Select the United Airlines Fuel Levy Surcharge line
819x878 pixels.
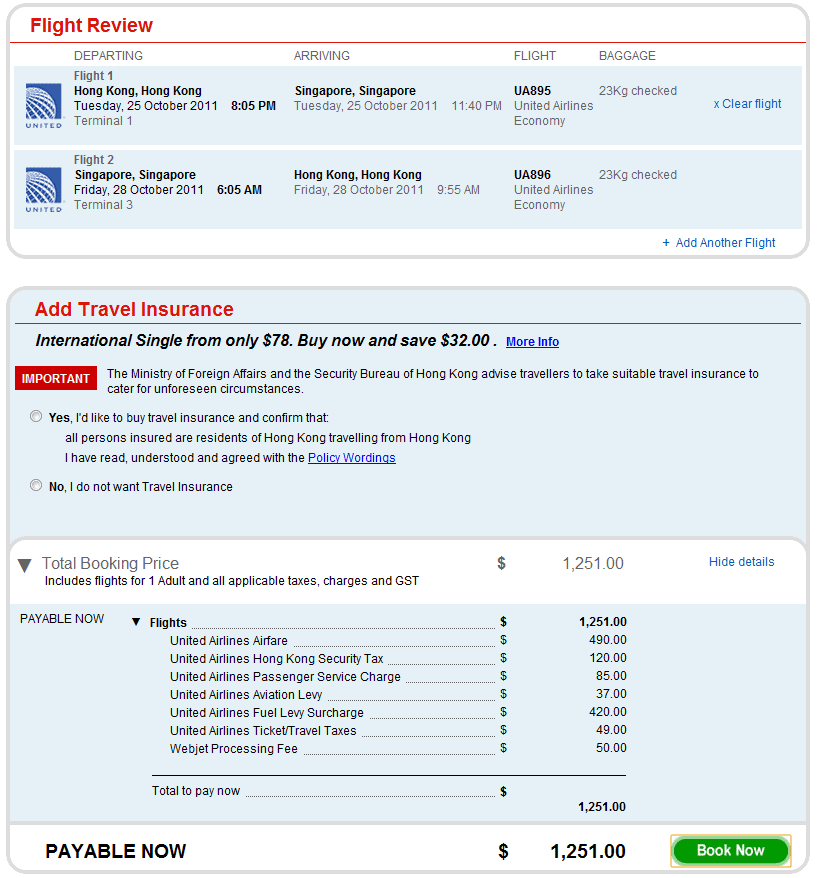(266, 713)
